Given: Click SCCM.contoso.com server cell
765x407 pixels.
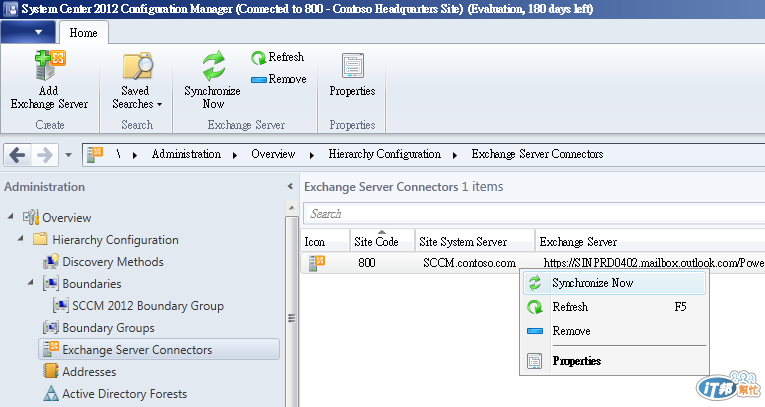Looking at the screenshot, I should coord(469,263).
